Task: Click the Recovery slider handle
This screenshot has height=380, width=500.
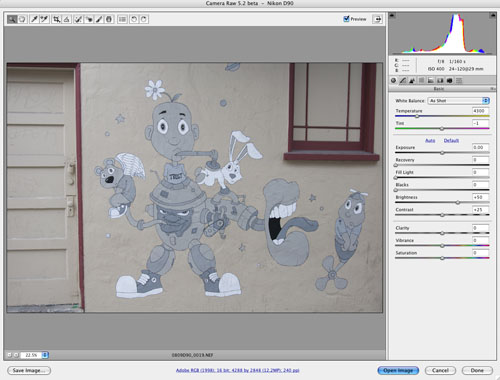Action: tap(396, 165)
